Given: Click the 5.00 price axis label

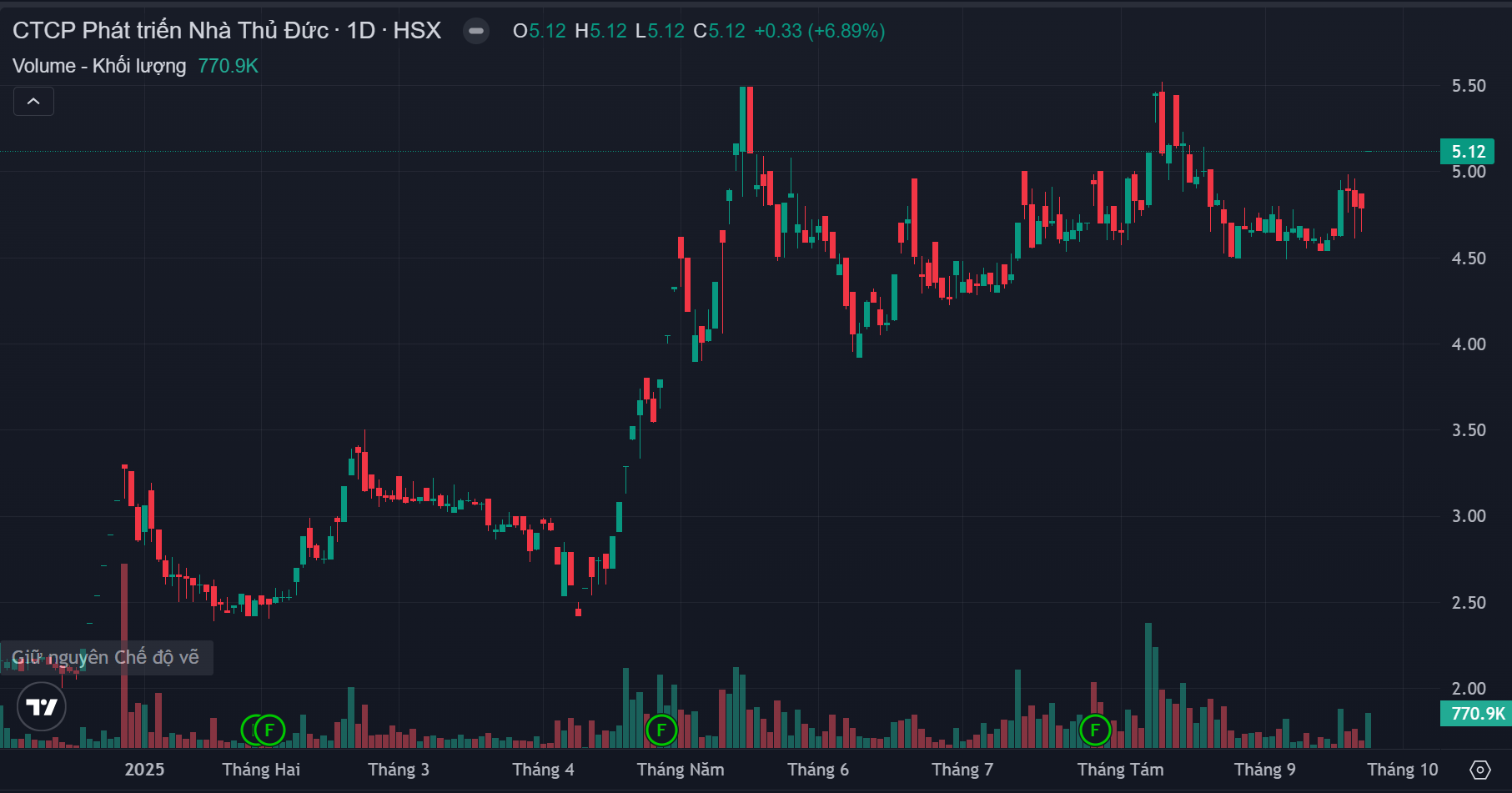Looking at the screenshot, I should click(x=1469, y=172).
